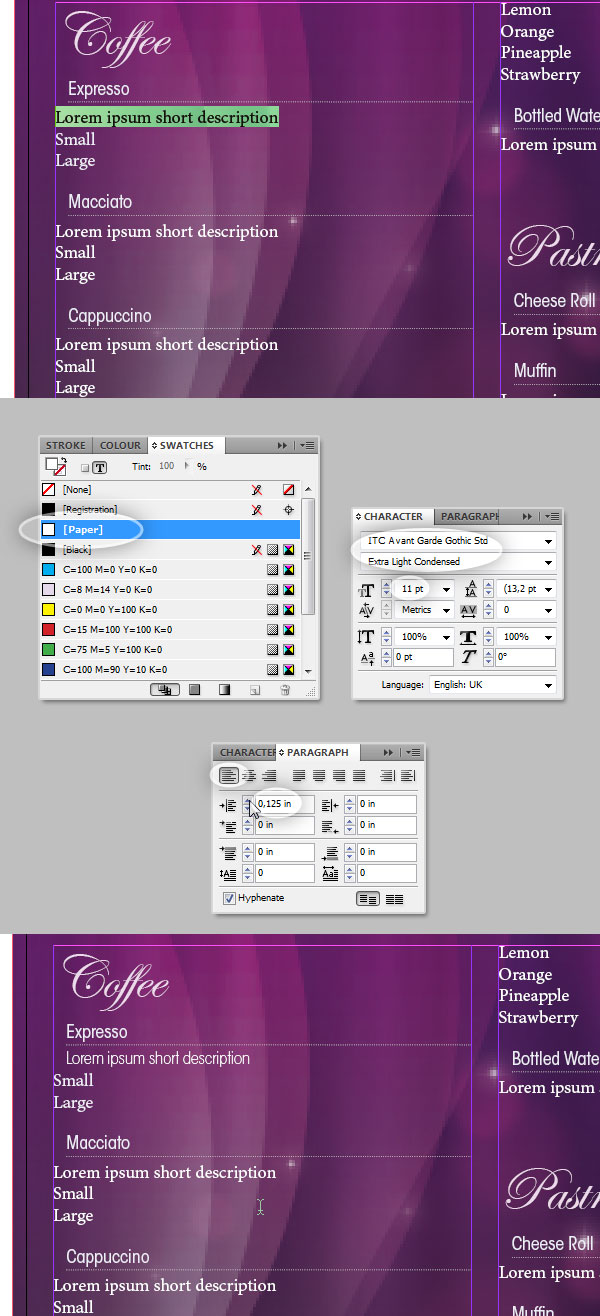Screen dimensions: 600x1316
Task: Switch to Paragraph tab in Character panel
Action: tap(469, 517)
